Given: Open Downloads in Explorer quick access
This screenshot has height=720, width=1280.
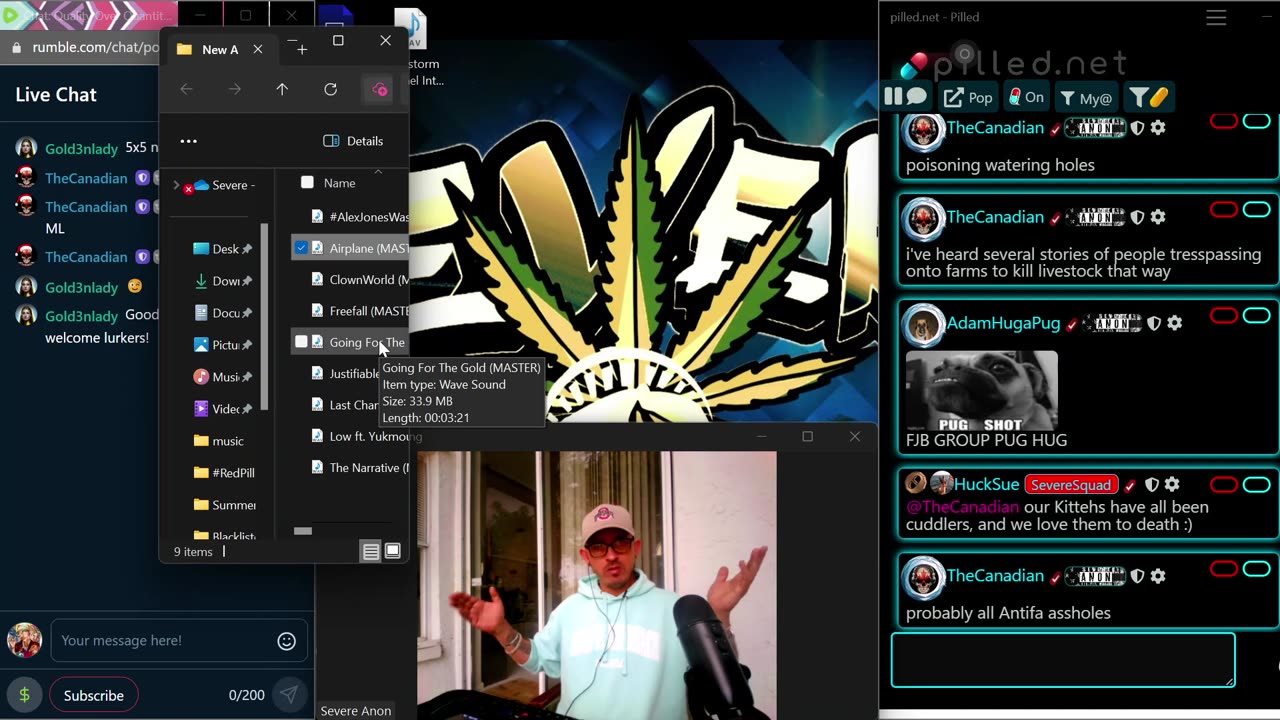Looking at the screenshot, I should [222, 281].
